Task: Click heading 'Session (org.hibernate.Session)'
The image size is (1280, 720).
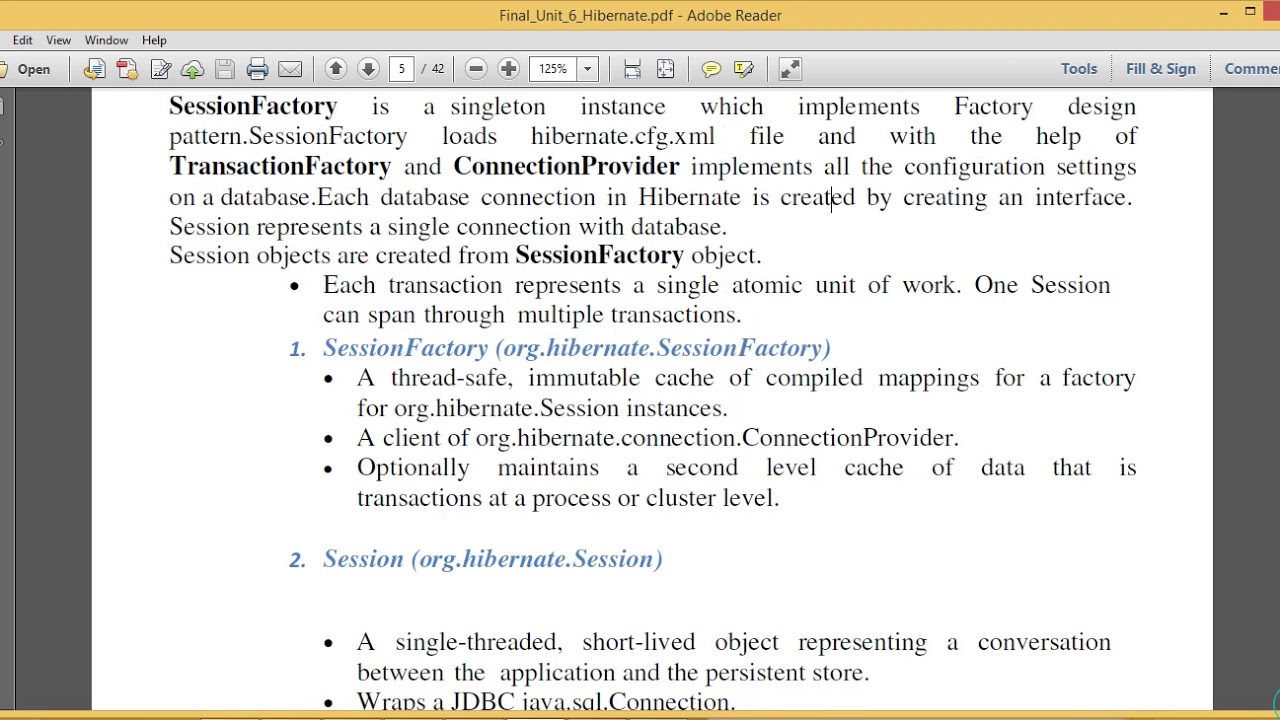Action: 492,559
